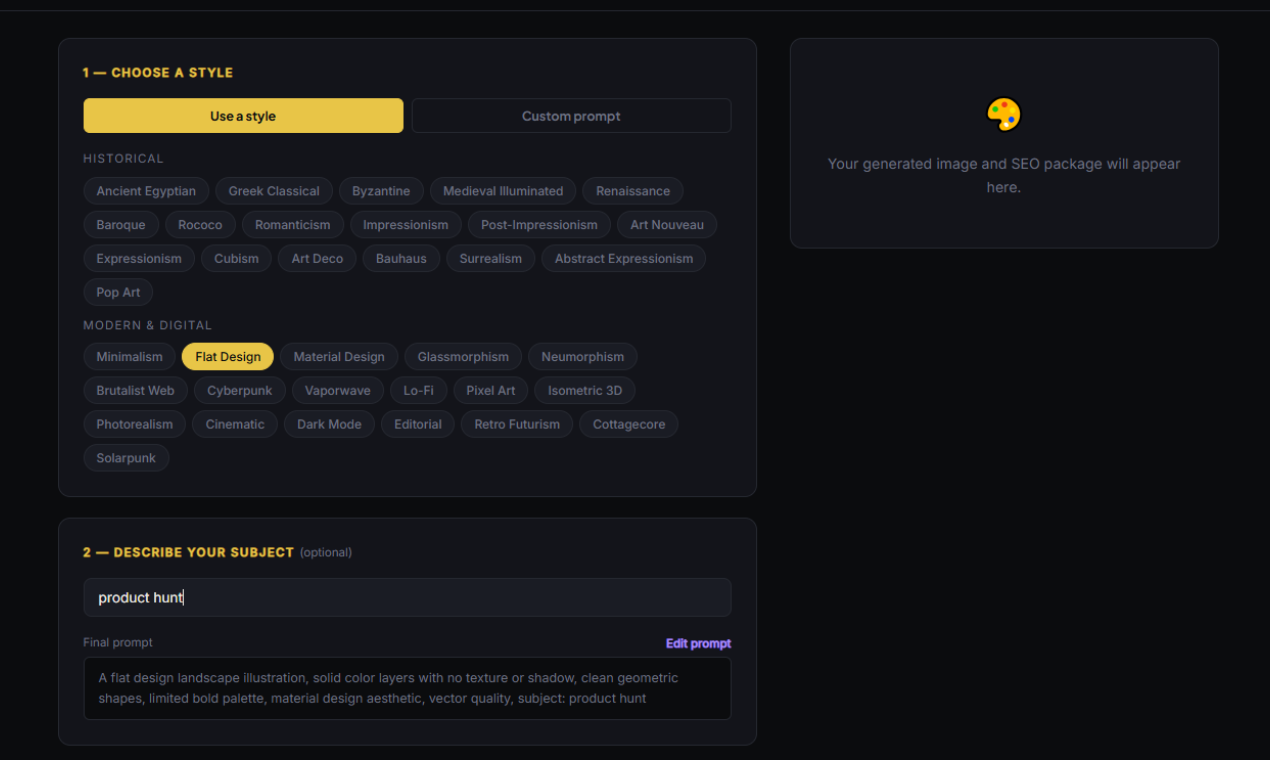The image size is (1270, 760).
Task: Select the Pop Art style
Action: 118,292
